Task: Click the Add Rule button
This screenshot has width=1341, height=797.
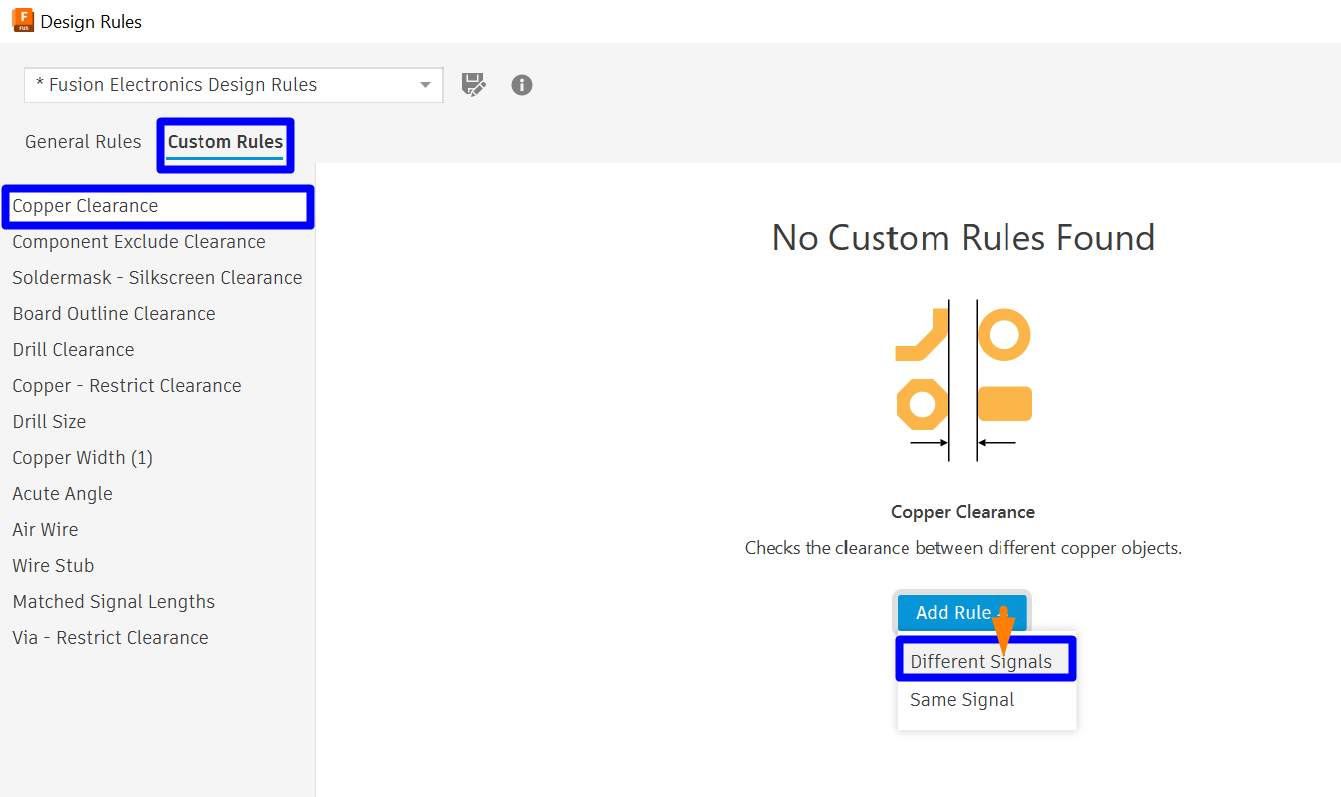Action: tap(952, 611)
